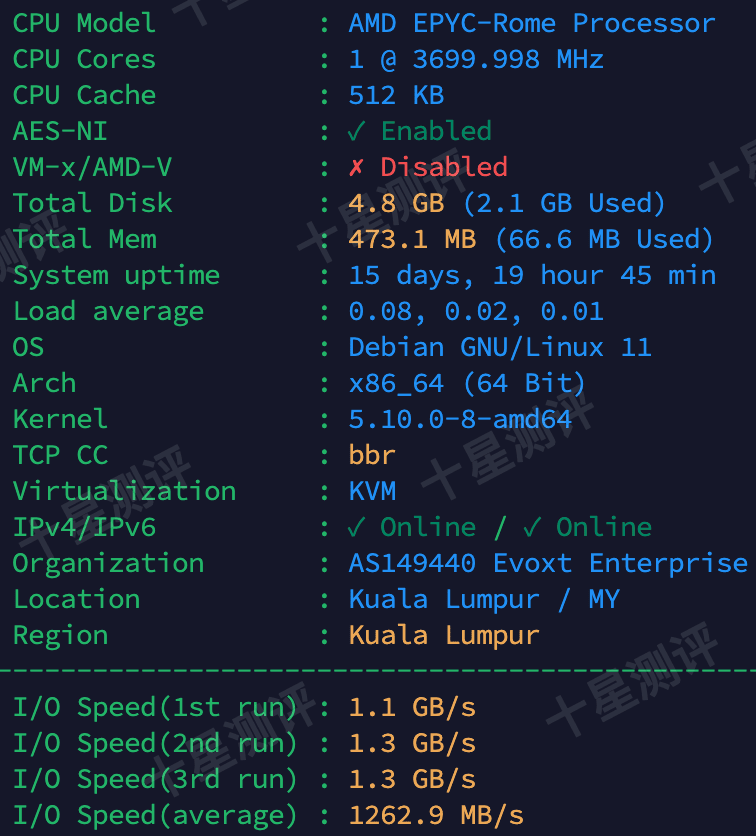Click the TCP CC bbr value
Viewport: 756px width, 836px height.
coord(372,455)
